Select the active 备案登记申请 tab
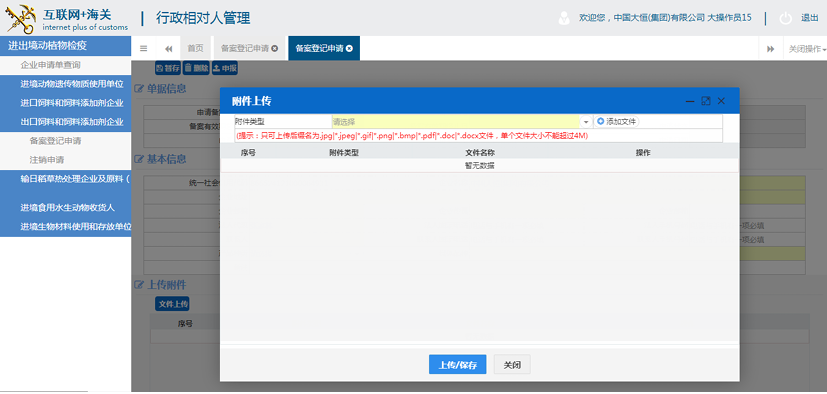 point(320,49)
